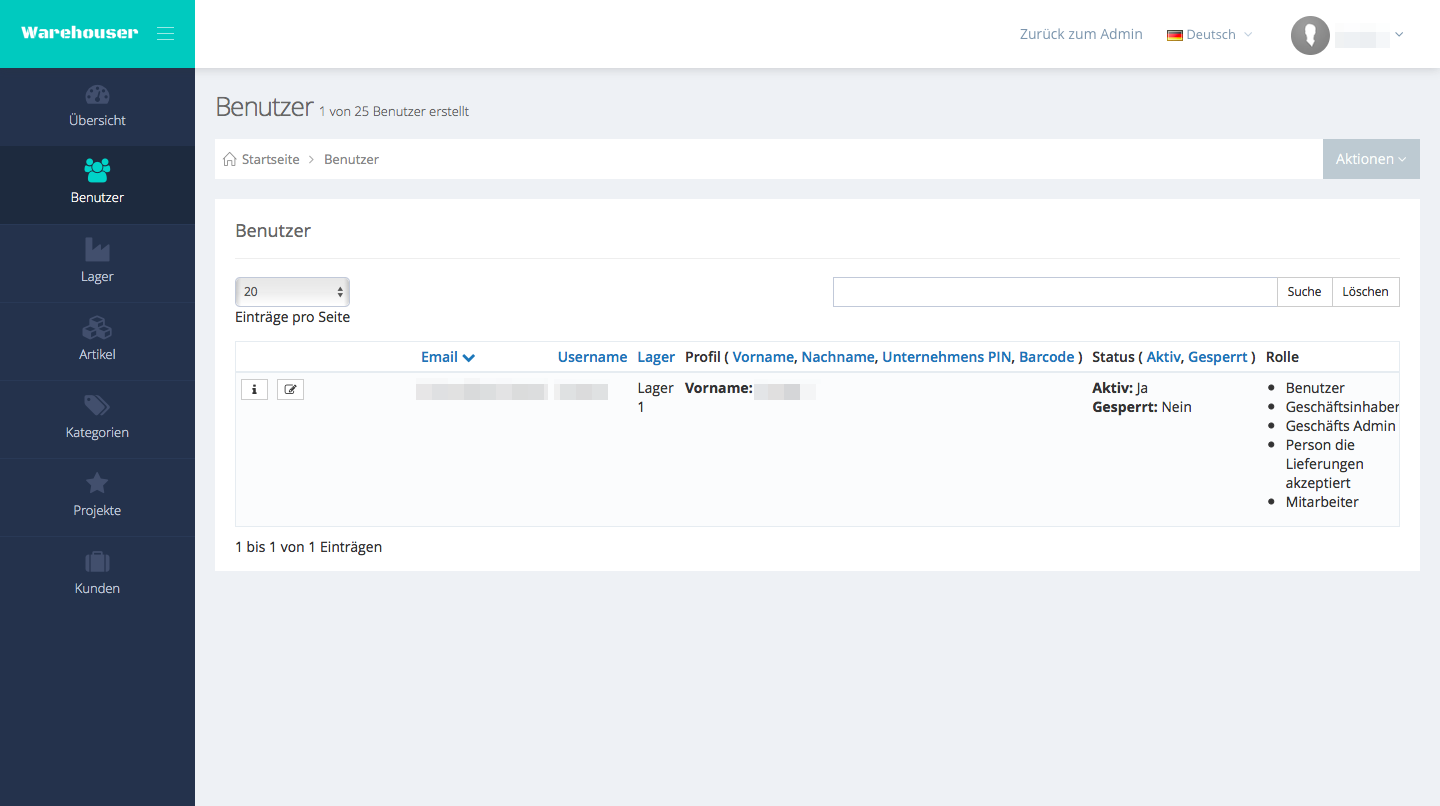Screen dimensions: 1440x806
Task: Open entries per page selector showing 20
Action: click(292, 292)
